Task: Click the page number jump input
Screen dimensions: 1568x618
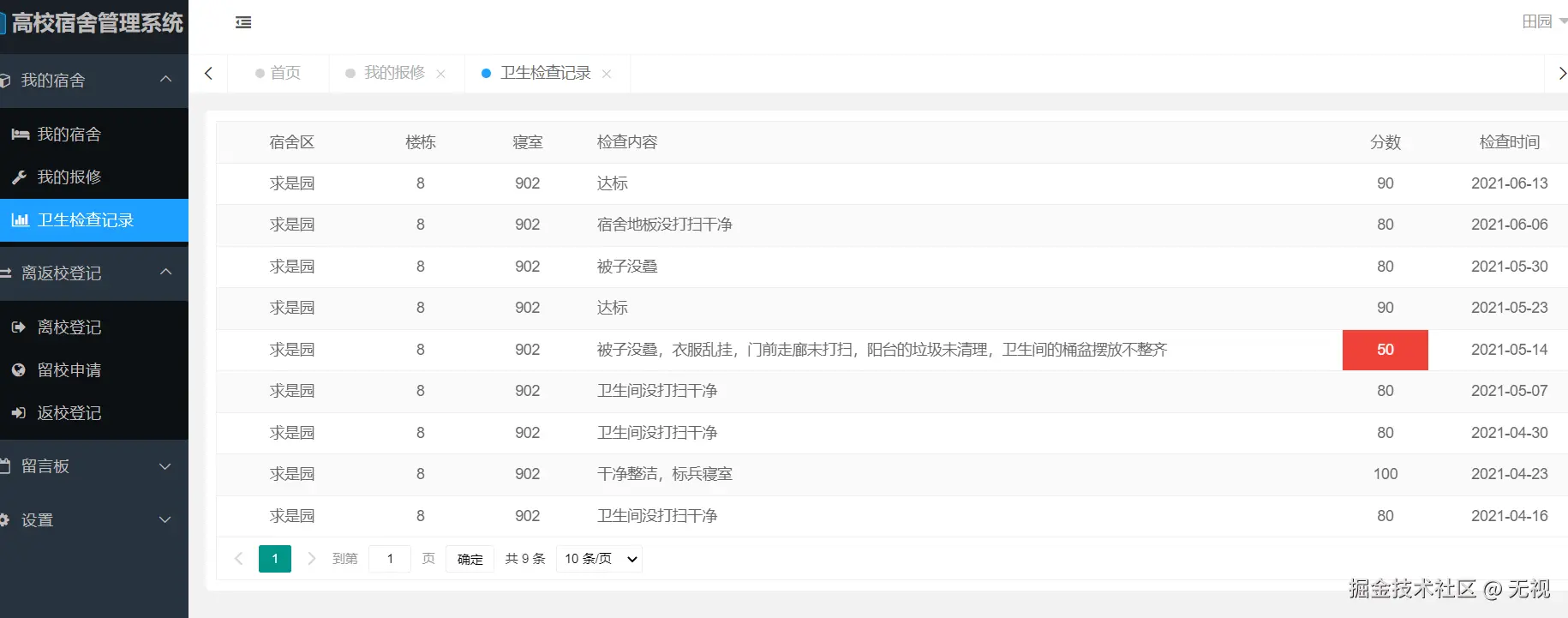Action: 390,559
